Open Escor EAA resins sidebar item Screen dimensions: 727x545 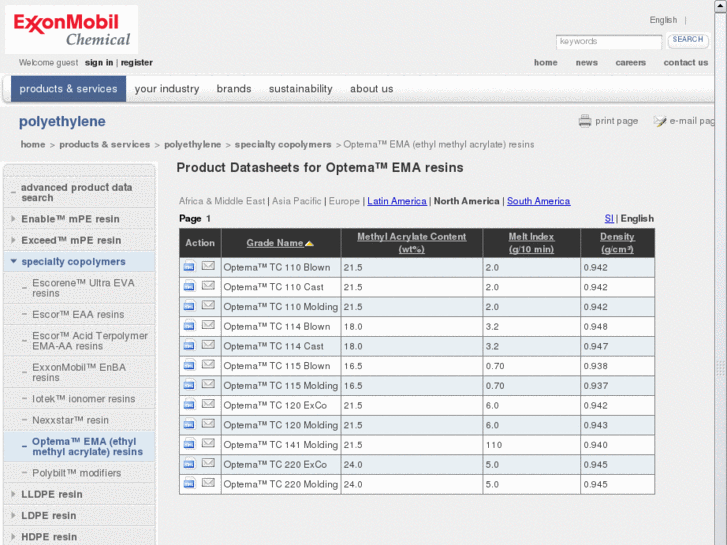(78, 314)
